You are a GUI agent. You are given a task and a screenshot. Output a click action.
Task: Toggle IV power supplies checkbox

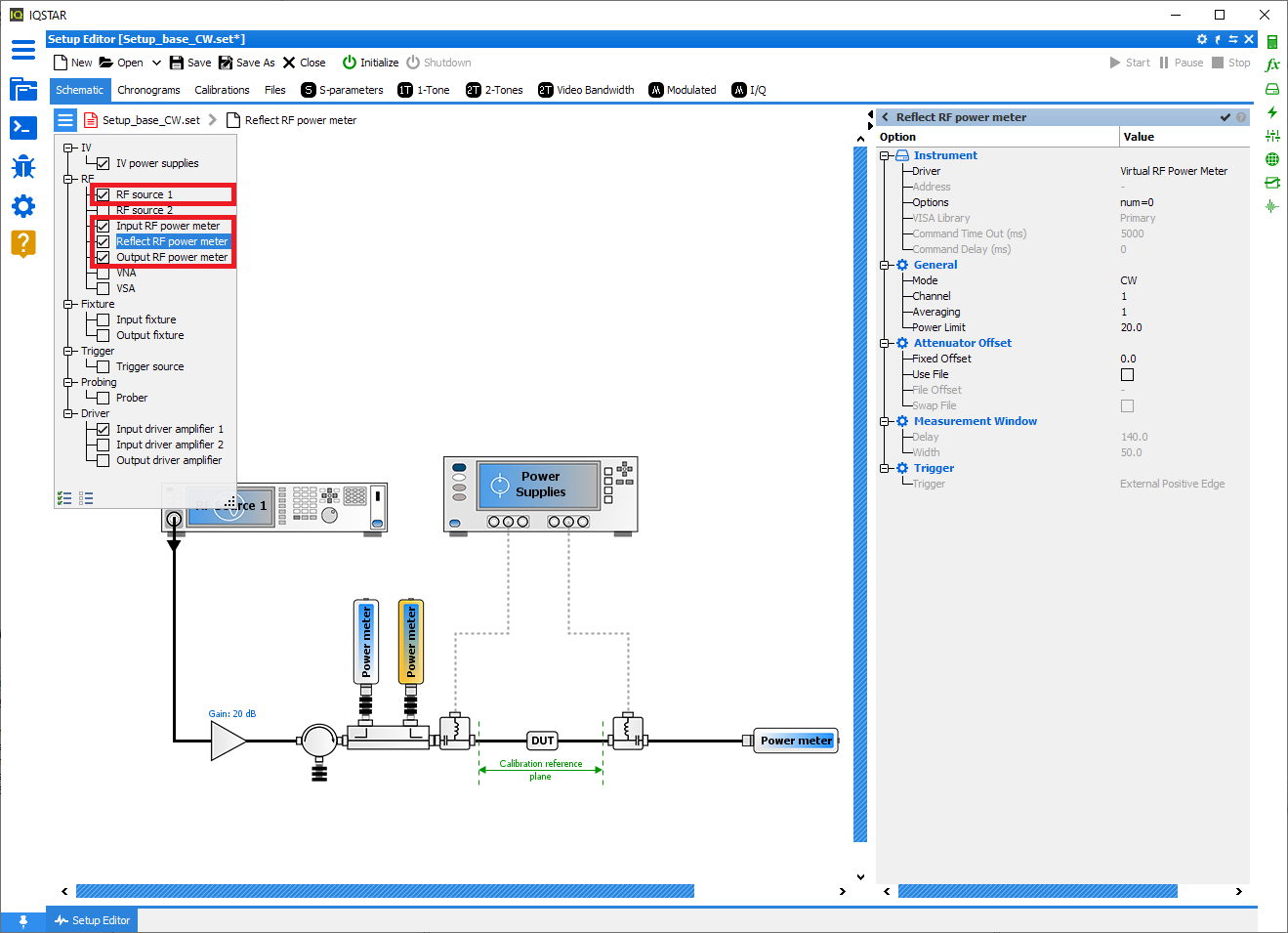point(104,164)
